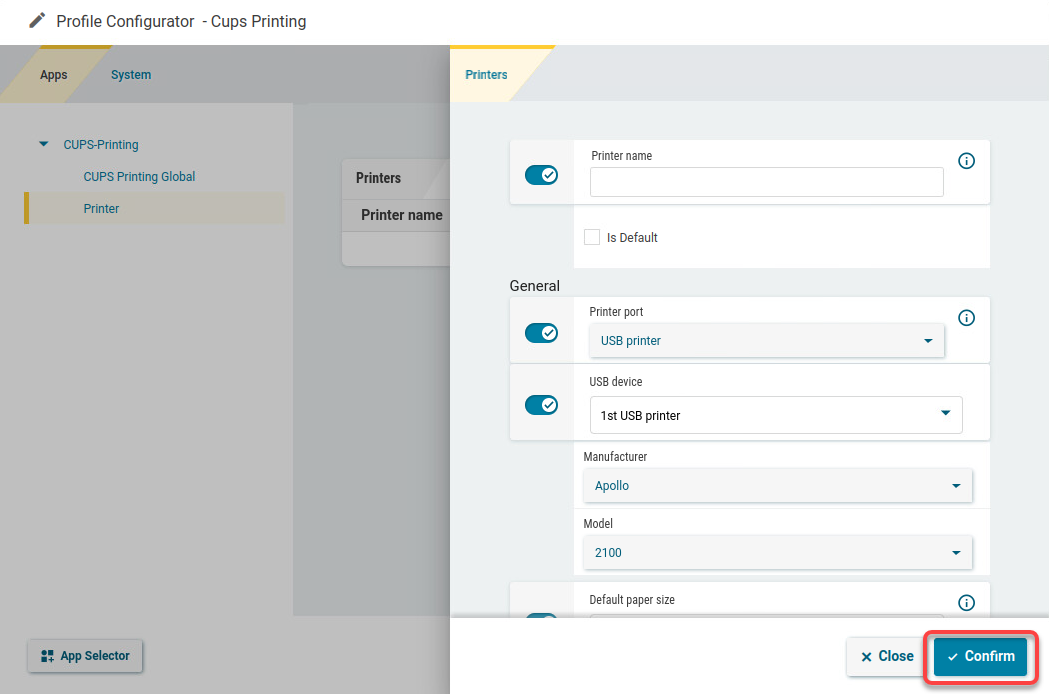Click info icon next to Printer port
The height and width of the screenshot is (694, 1049).
click(966, 318)
